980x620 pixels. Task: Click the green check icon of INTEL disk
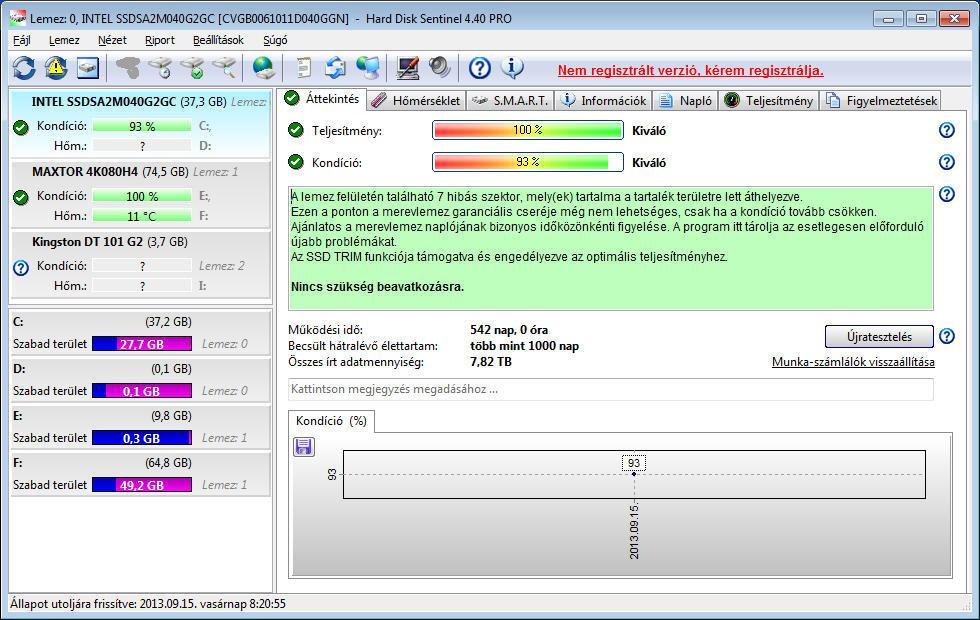point(21,128)
